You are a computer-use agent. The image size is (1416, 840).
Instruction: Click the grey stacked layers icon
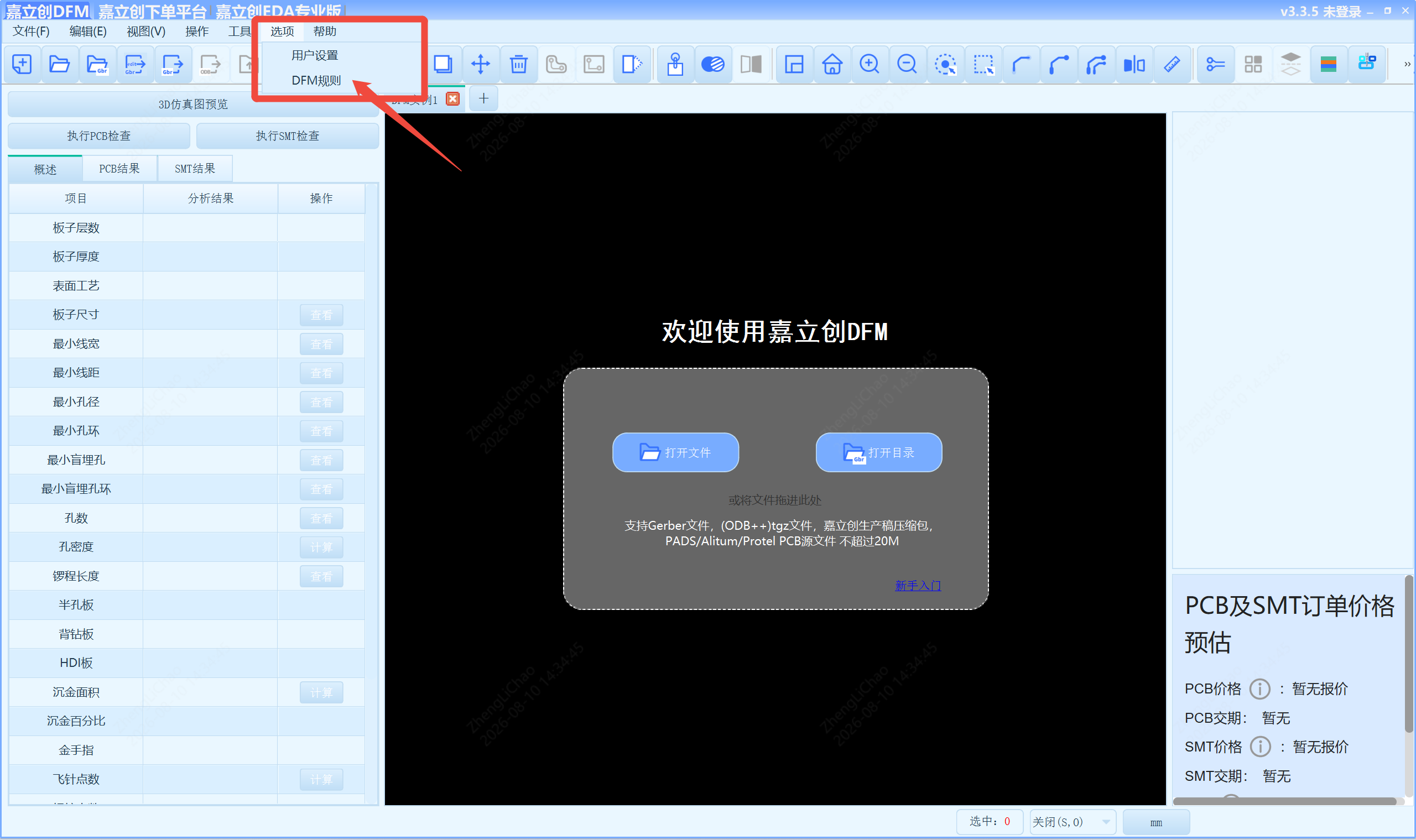(x=1290, y=64)
